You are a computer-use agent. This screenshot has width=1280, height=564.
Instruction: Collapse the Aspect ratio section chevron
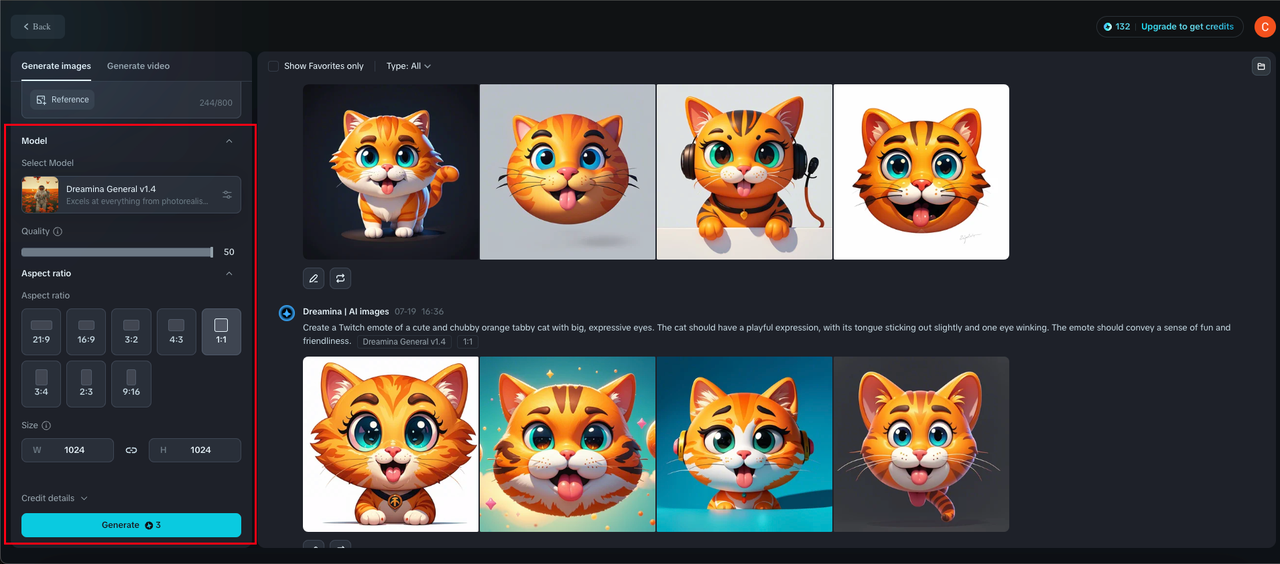coord(229,273)
